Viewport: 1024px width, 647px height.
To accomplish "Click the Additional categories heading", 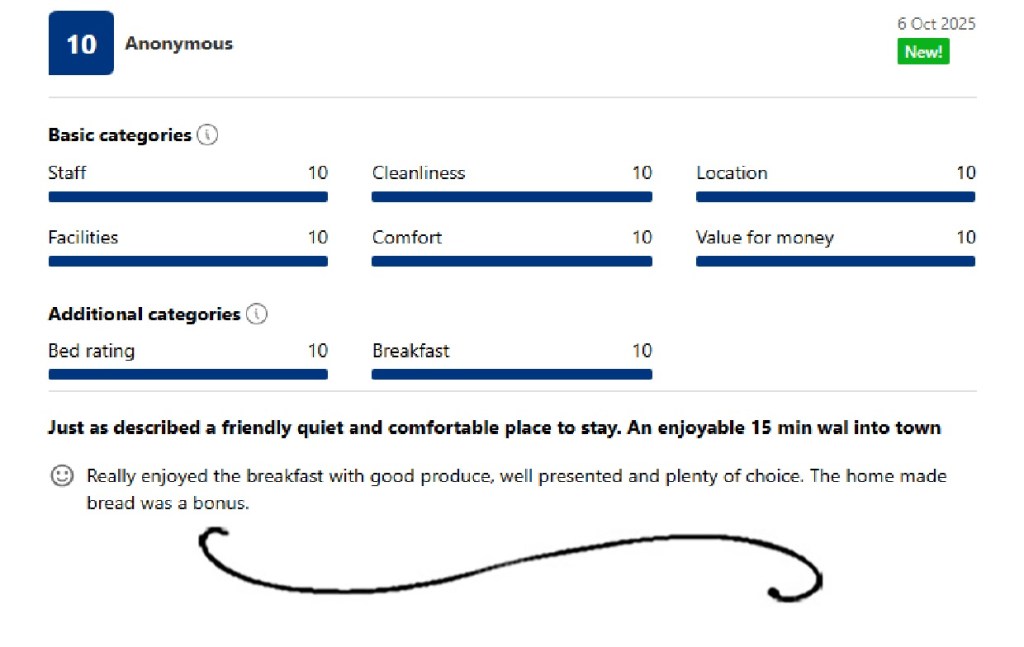I will pyautogui.click(x=144, y=314).
